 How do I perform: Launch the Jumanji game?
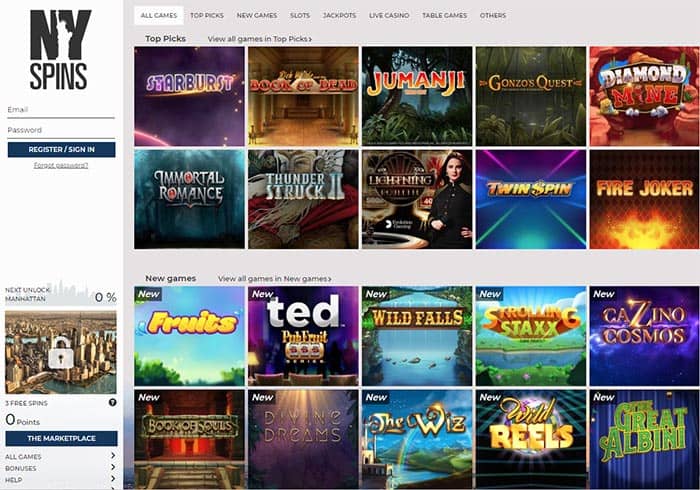(417, 96)
